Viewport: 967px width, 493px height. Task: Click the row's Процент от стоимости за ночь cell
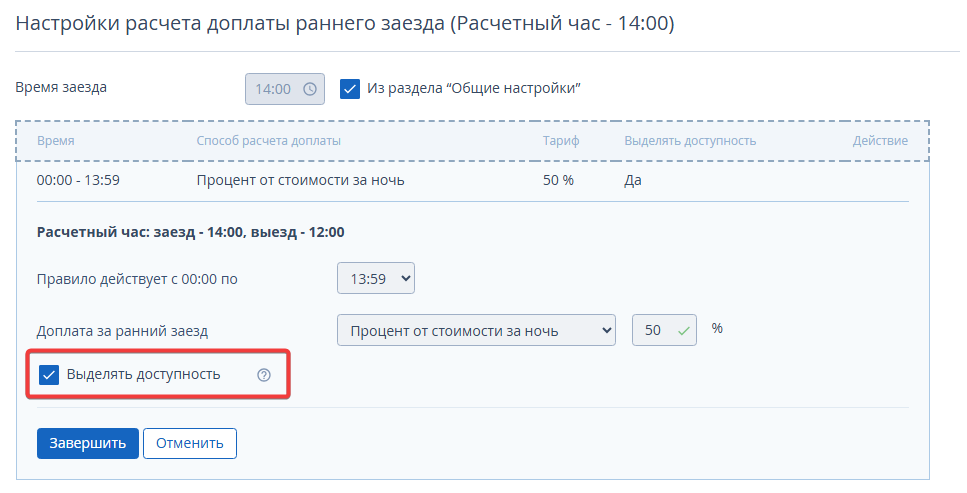click(x=300, y=180)
